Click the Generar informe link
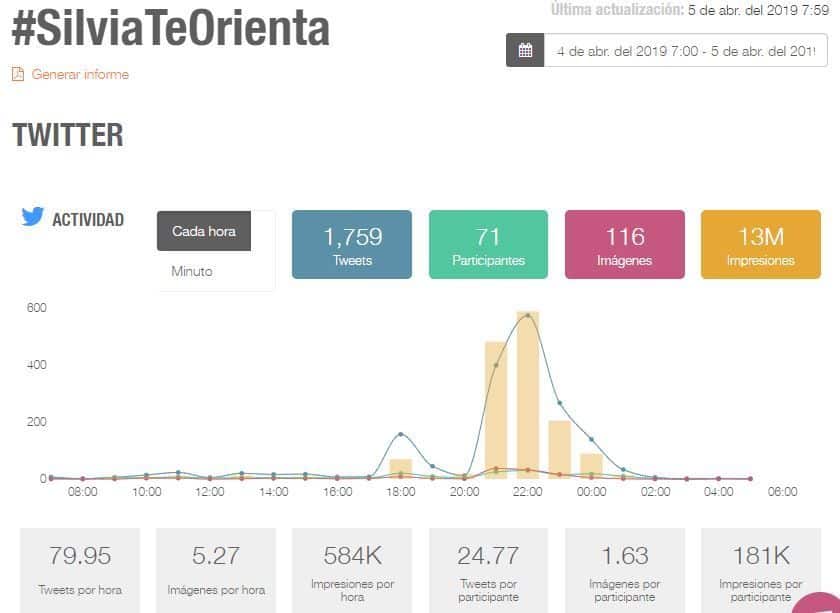This screenshot has height=613, width=840. point(80,74)
